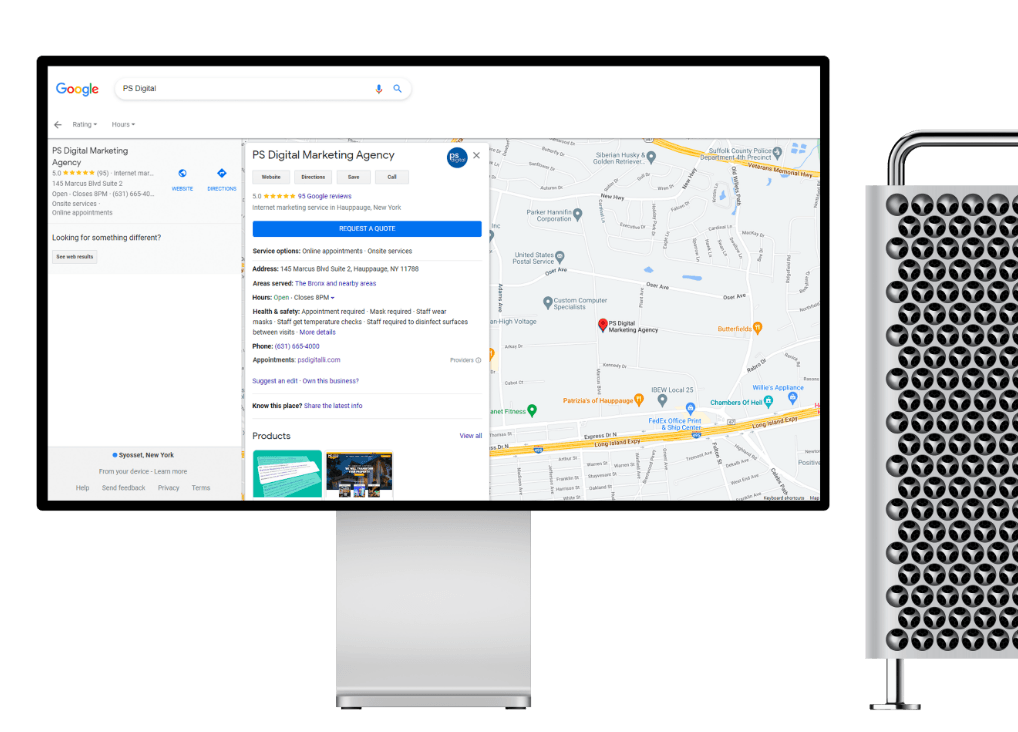1018x732 pixels.
Task: Open the teal product thumbnail
Action: pyautogui.click(x=287, y=474)
